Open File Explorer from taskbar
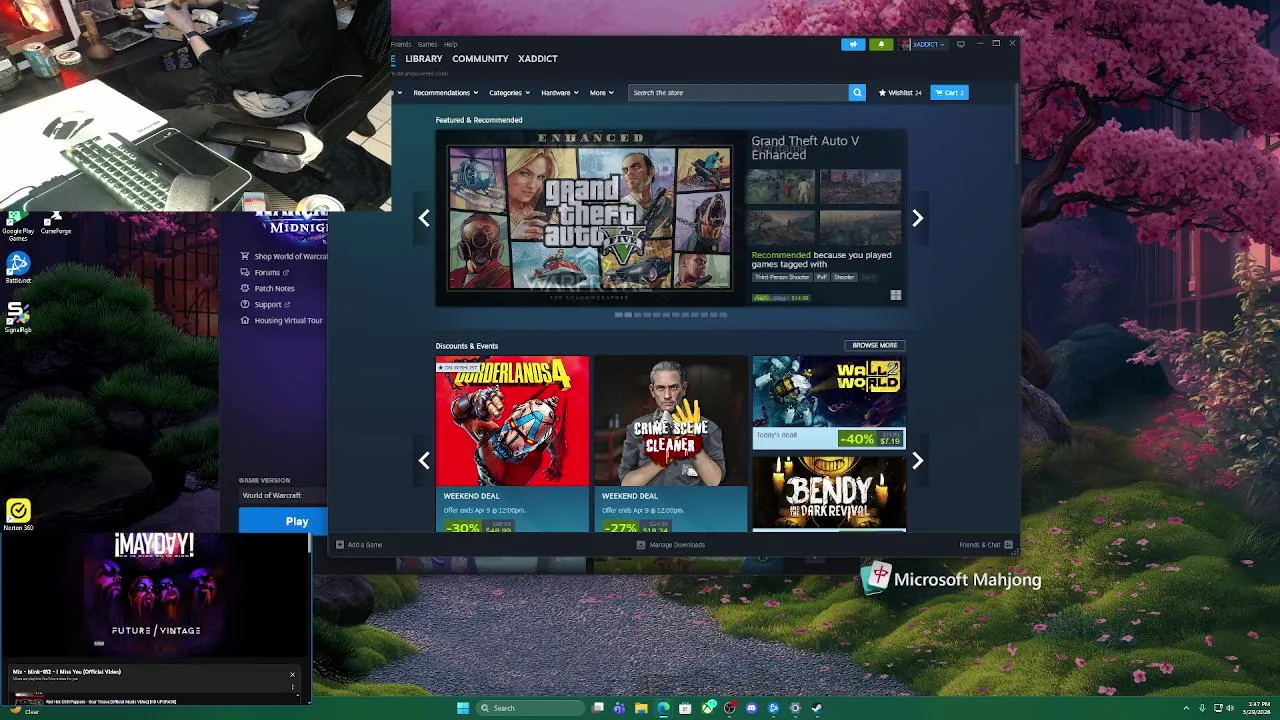Viewport: 1280px width, 720px height. point(641,708)
